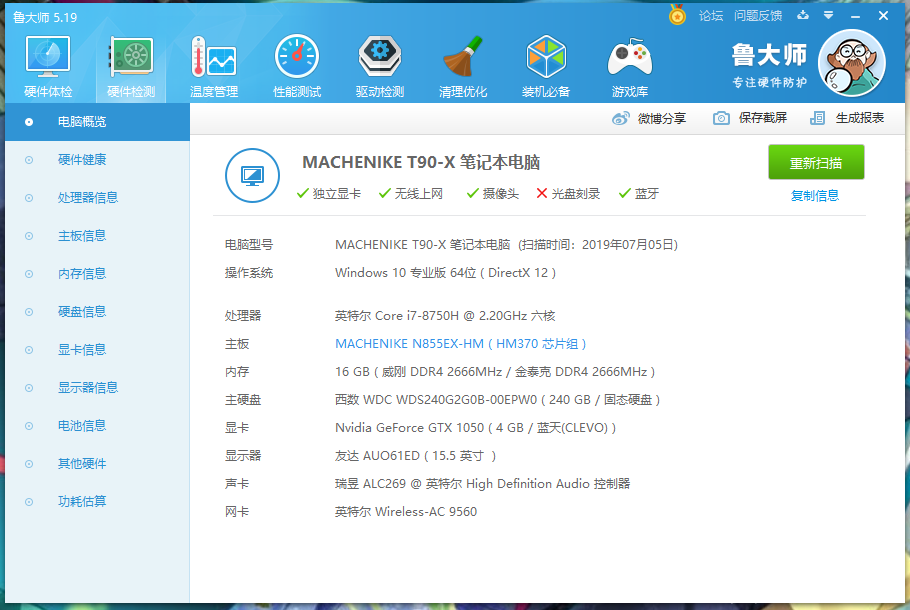This screenshot has width=910, height=610.
Task: Click the green 重新扫描 rescan button
Action: pyautogui.click(x=816, y=163)
